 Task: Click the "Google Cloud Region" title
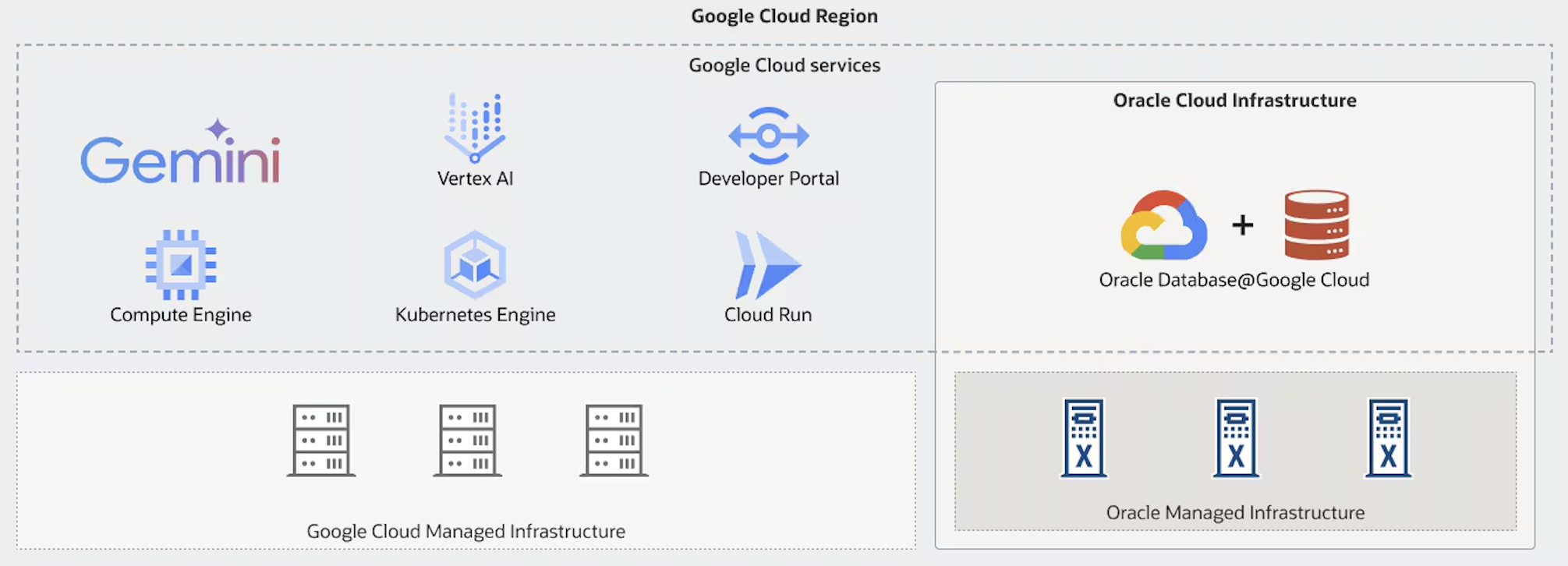coord(784,16)
